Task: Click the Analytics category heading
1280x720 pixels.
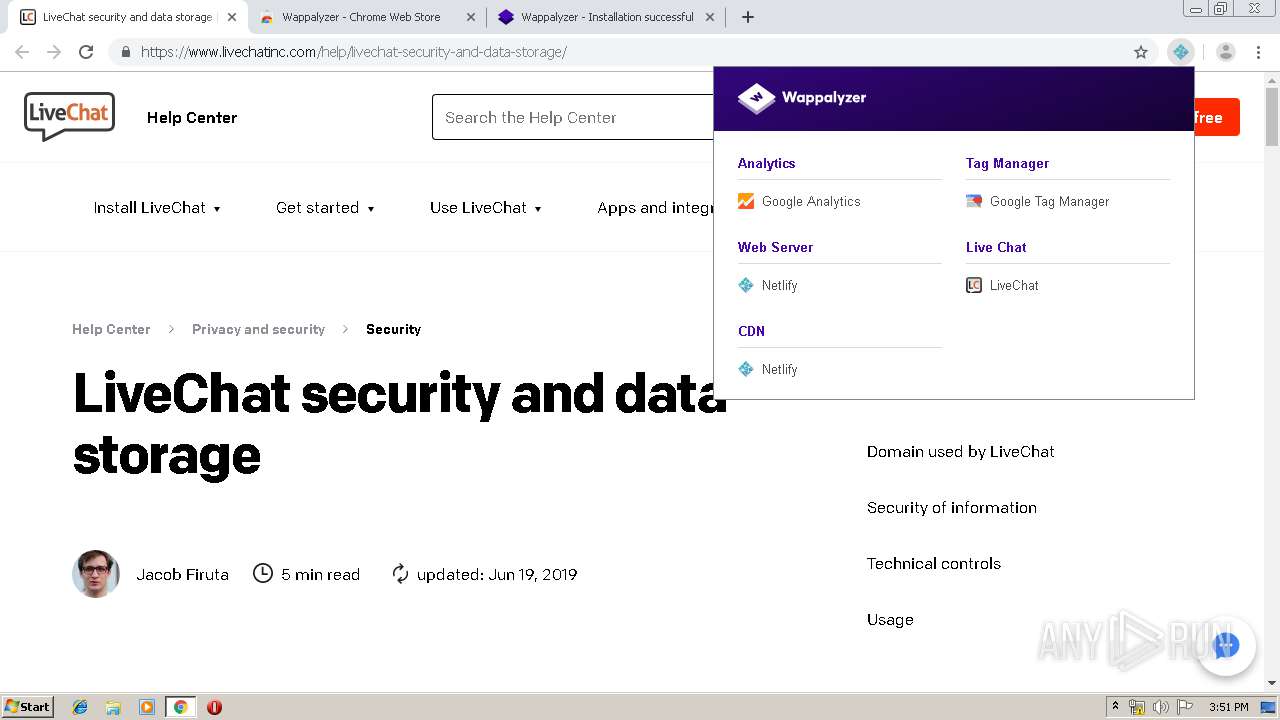Action: (x=766, y=163)
